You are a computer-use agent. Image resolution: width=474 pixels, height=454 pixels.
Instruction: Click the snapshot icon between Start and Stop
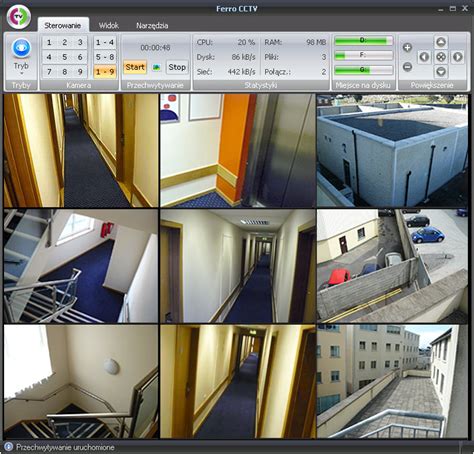click(x=156, y=67)
